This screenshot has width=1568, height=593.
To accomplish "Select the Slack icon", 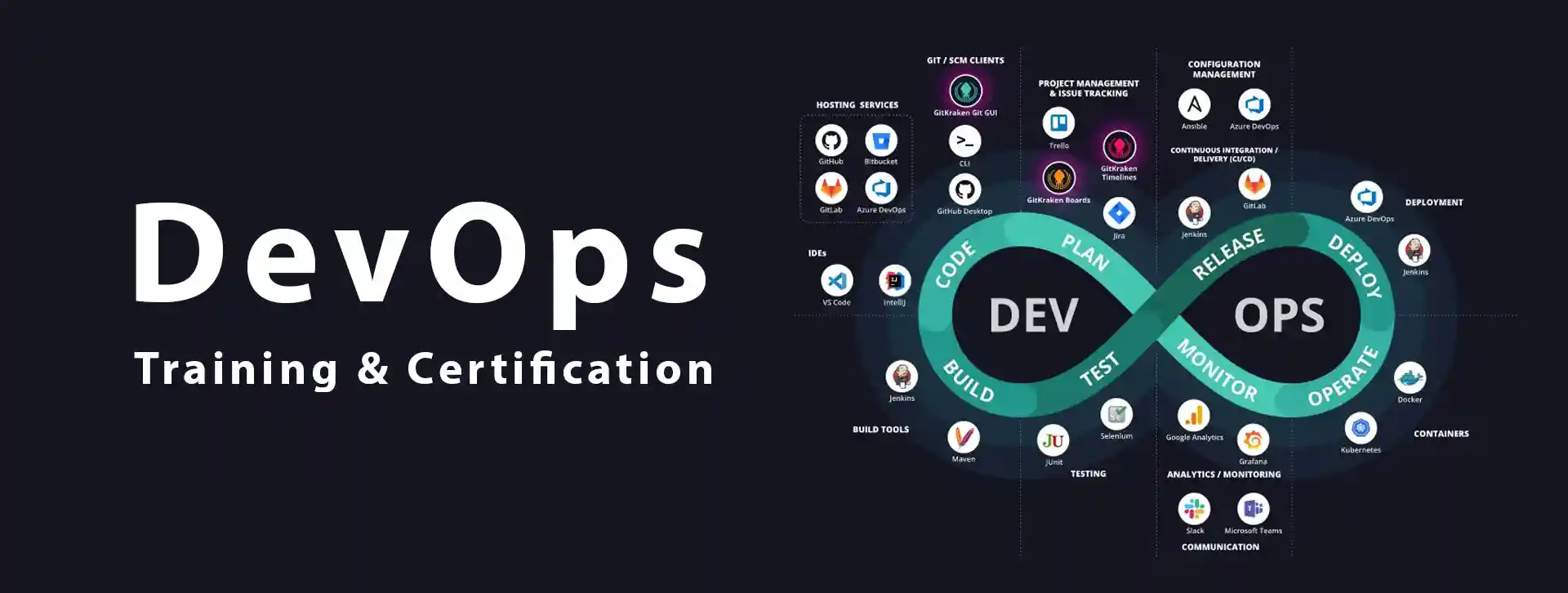I will (1194, 509).
